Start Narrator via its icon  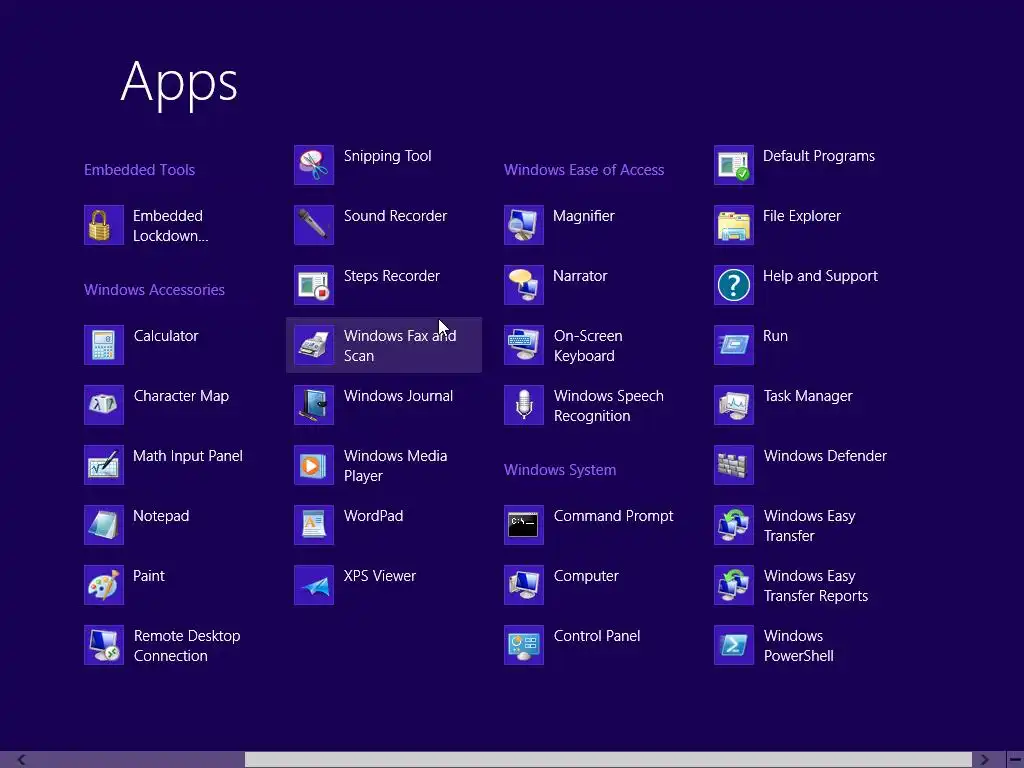point(524,285)
